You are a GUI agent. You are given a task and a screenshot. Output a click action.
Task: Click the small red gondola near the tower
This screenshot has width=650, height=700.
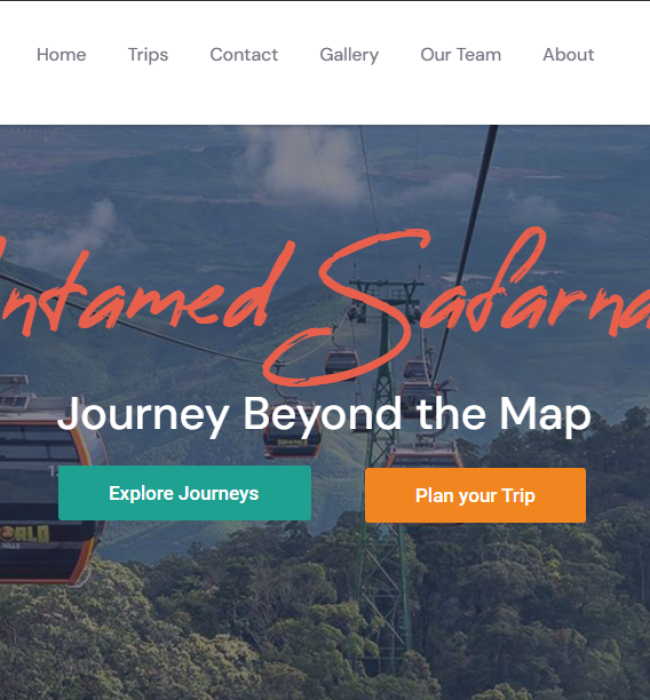pyautogui.click(x=342, y=362)
